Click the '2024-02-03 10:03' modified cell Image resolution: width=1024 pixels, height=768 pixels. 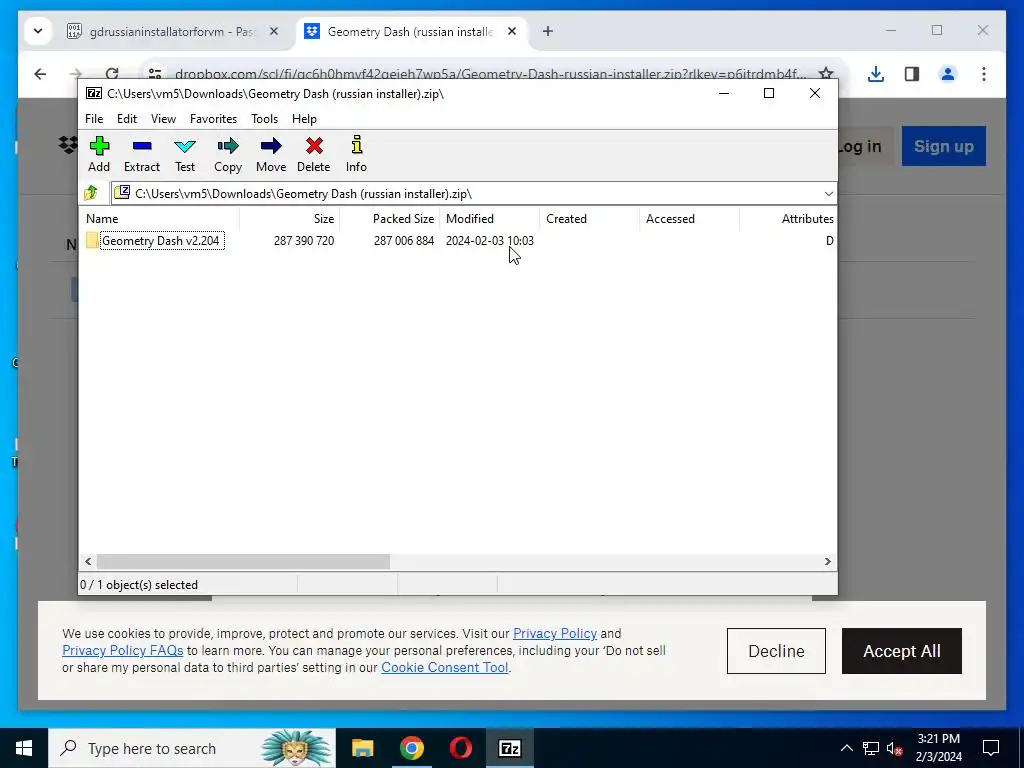pyautogui.click(x=490, y=241)
